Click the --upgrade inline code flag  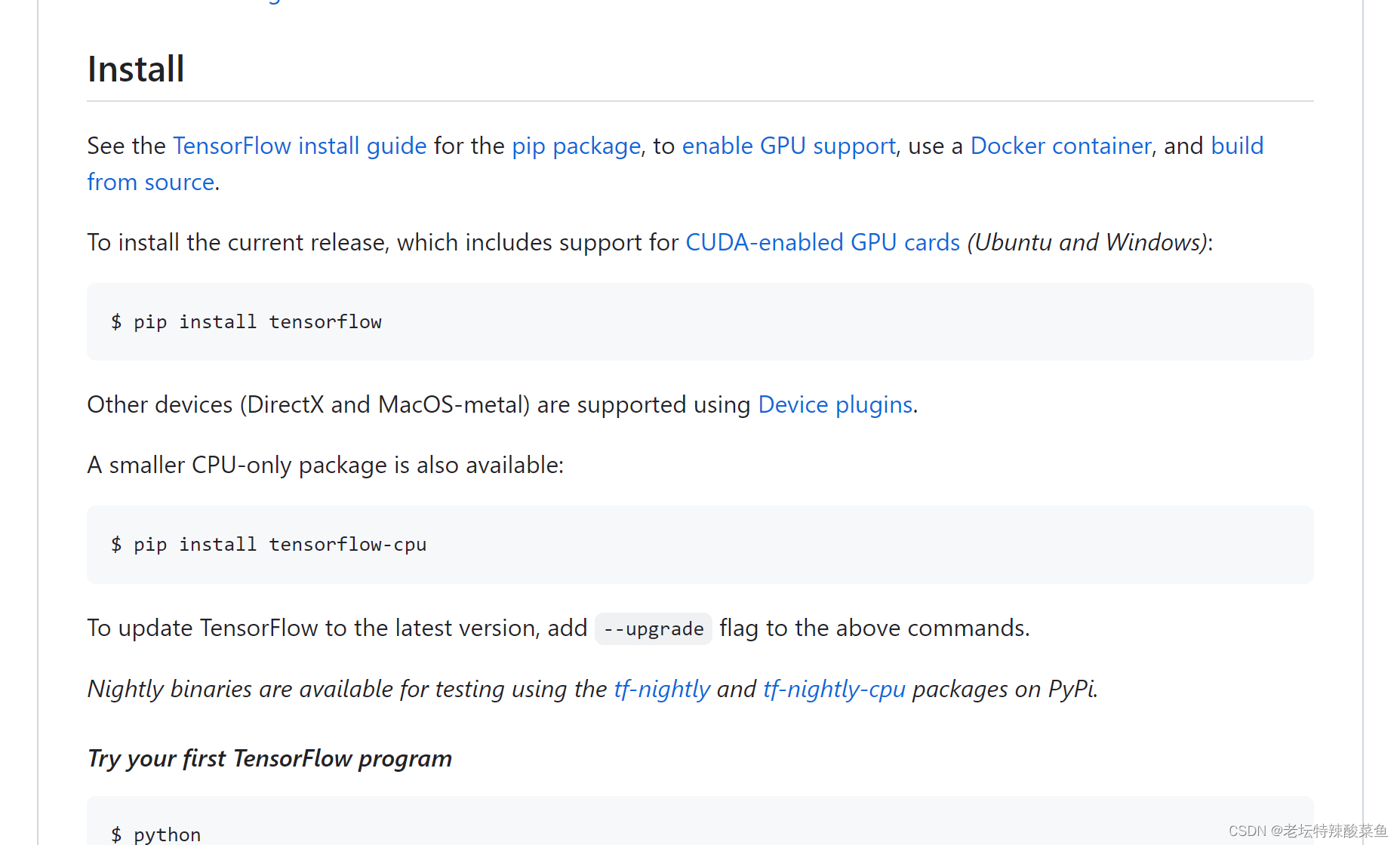click(654, 628)
